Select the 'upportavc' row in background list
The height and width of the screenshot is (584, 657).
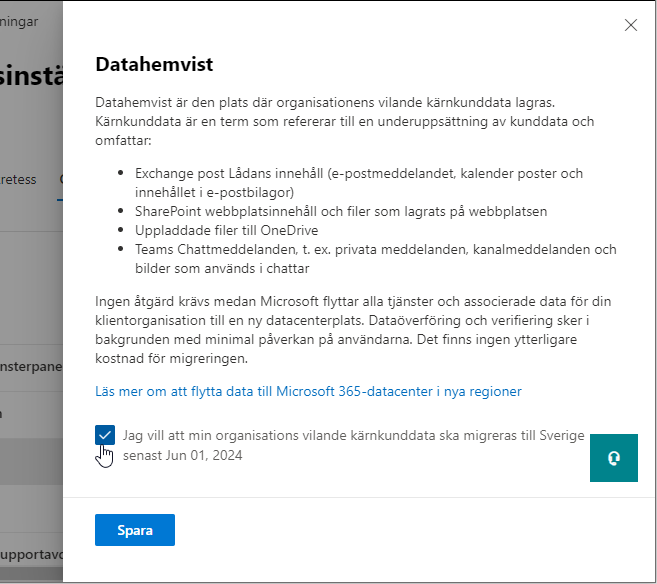coord(30,553)
